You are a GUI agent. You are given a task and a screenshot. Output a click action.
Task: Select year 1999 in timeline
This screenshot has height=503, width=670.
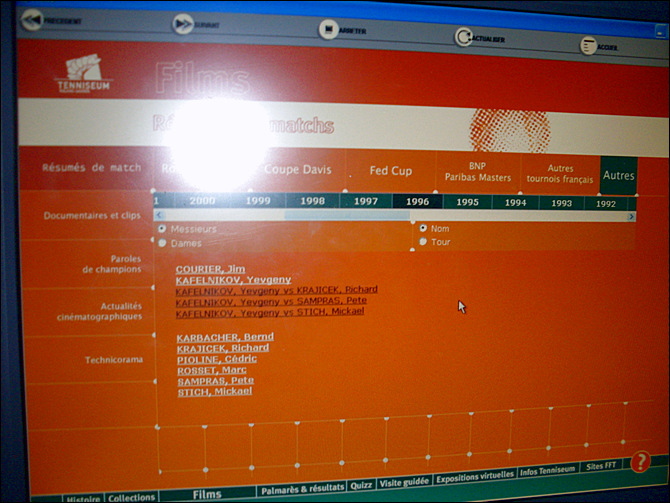[258, 201]
